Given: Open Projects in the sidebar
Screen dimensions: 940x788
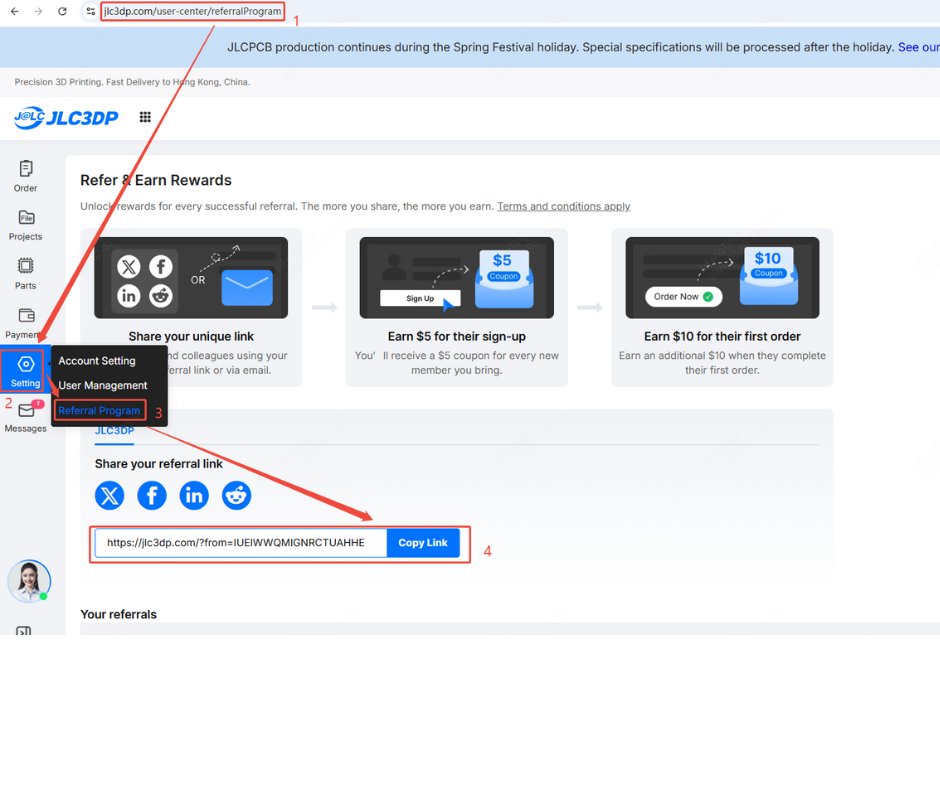Looking at the screenshot, I should tap(25, 225).
